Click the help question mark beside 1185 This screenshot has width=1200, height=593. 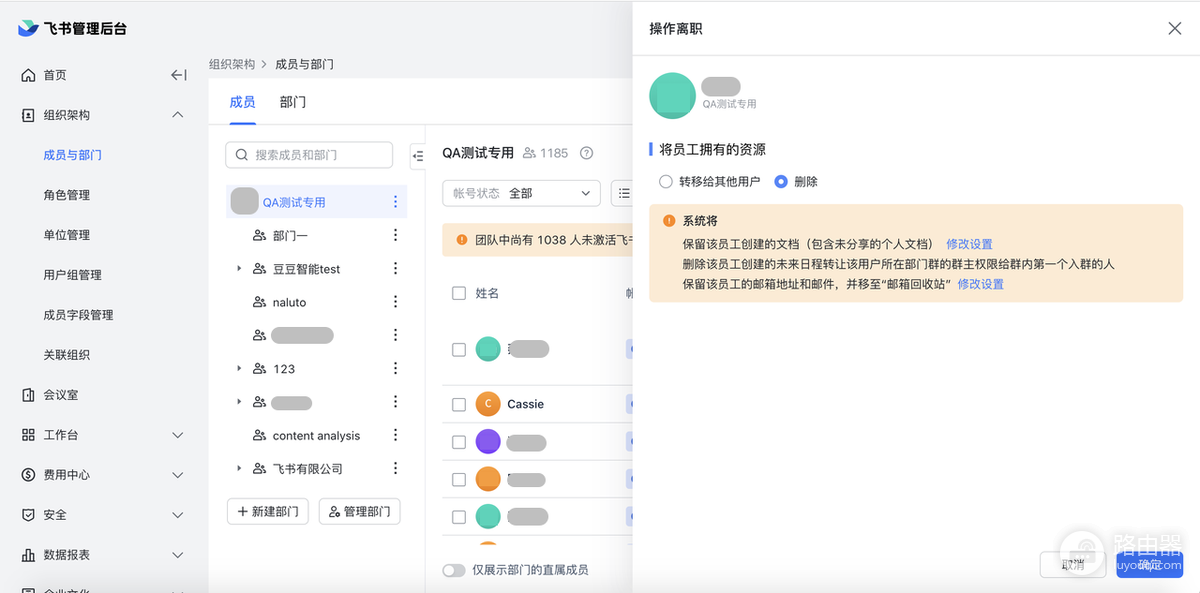pyautogui.click(x=587, y=153)
